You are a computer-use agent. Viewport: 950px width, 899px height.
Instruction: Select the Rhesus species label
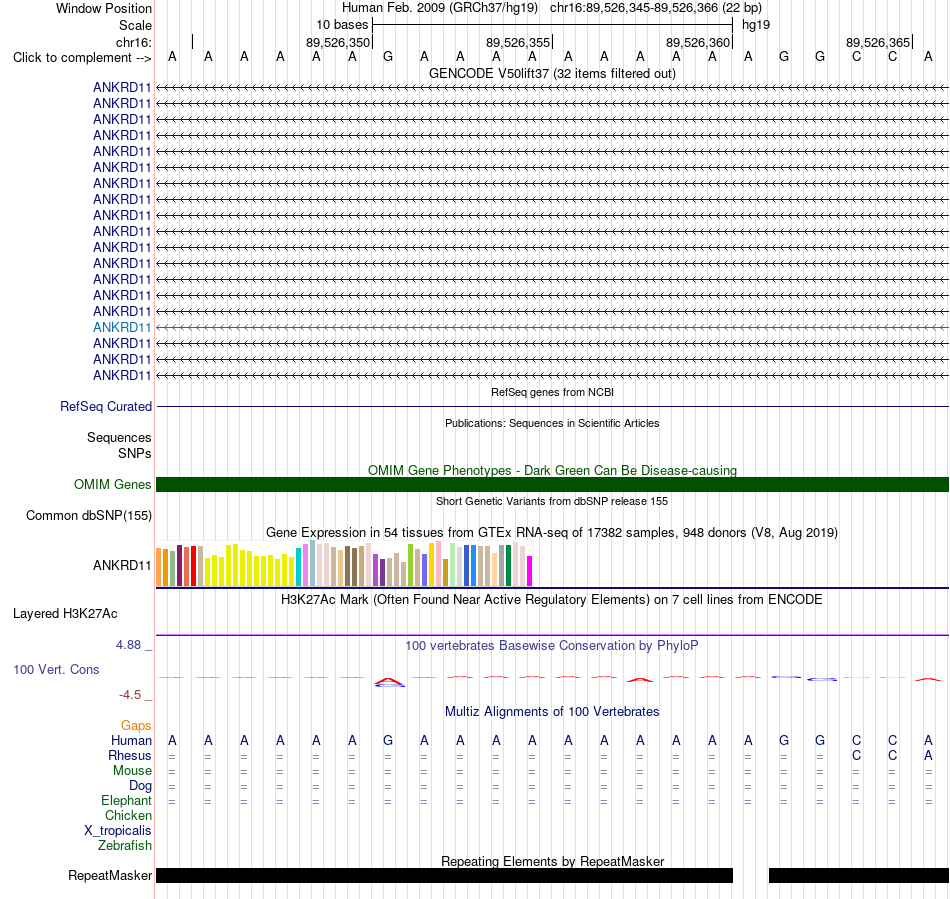pyautogui.click(x=130, y=755)
